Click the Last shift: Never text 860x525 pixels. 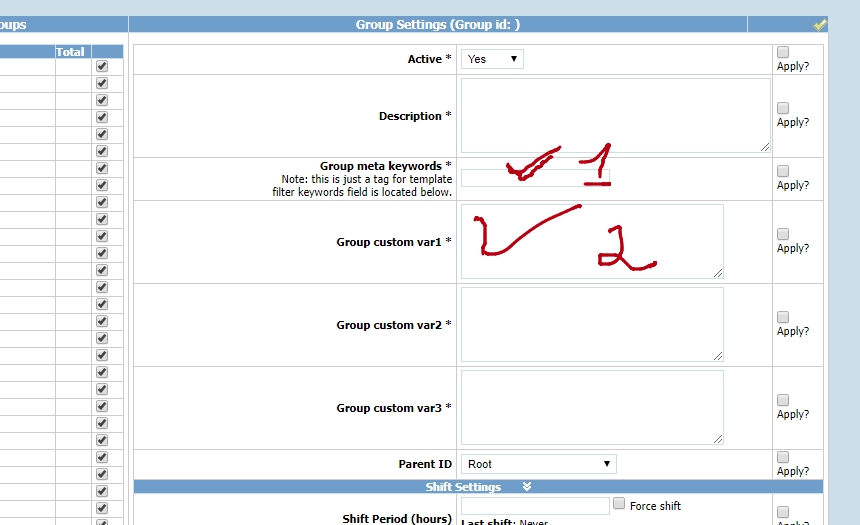(505, 522)
